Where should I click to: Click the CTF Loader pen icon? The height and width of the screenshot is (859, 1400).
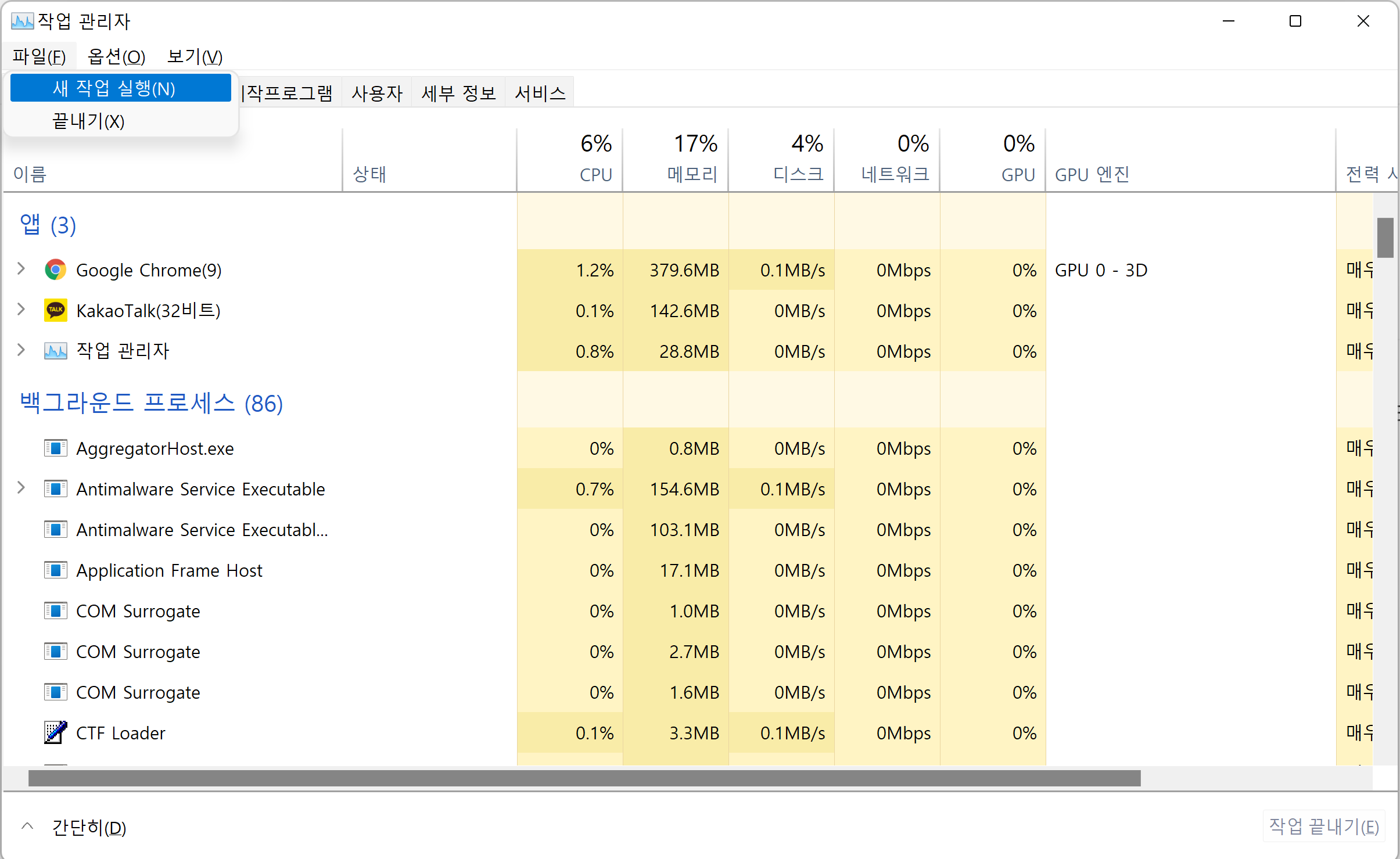pyautogui.click(x=56, y=733)
